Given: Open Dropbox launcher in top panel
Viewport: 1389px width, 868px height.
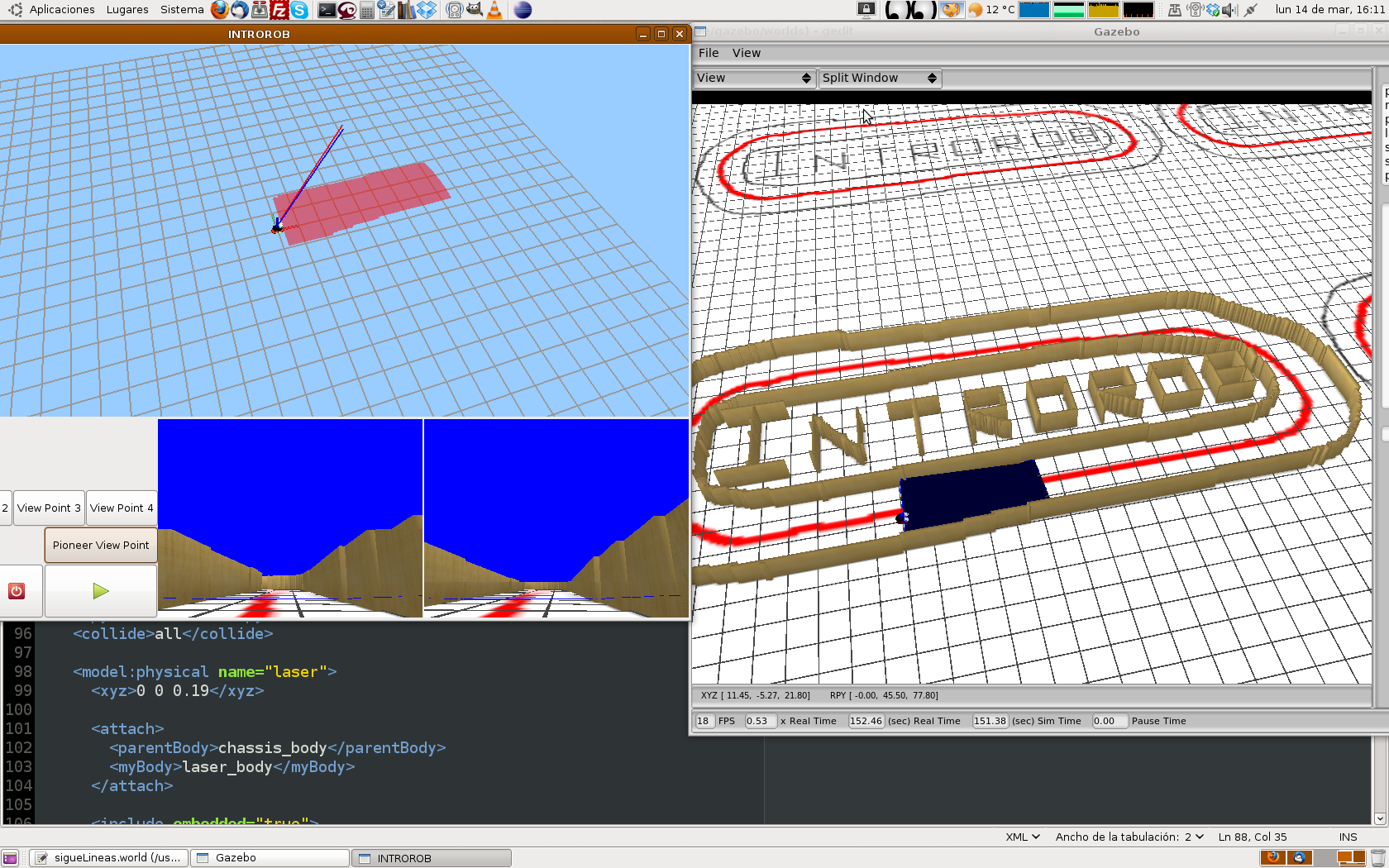Looking at the screenshot, I should tap(427, 10).
